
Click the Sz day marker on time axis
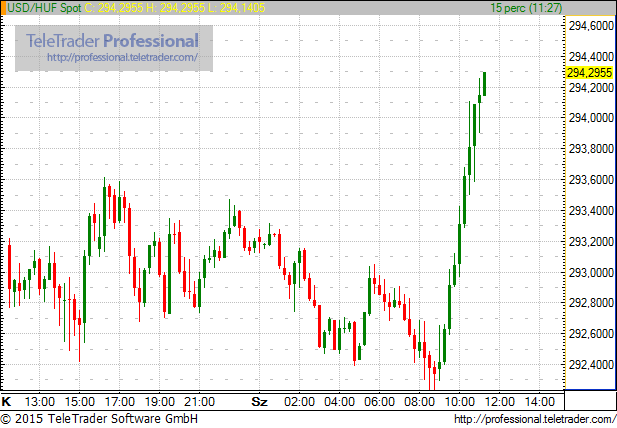coord(259,402)
